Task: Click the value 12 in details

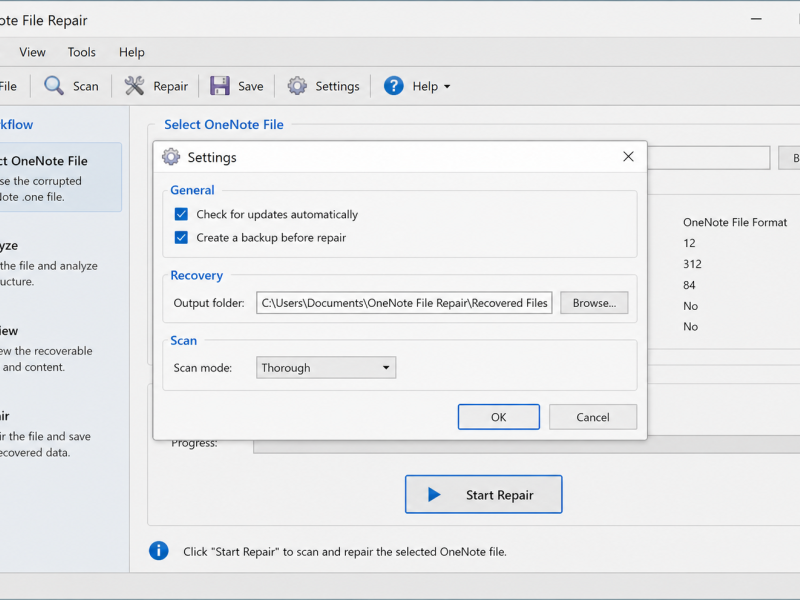Action: pyautogui.click(x=689, y=243)
